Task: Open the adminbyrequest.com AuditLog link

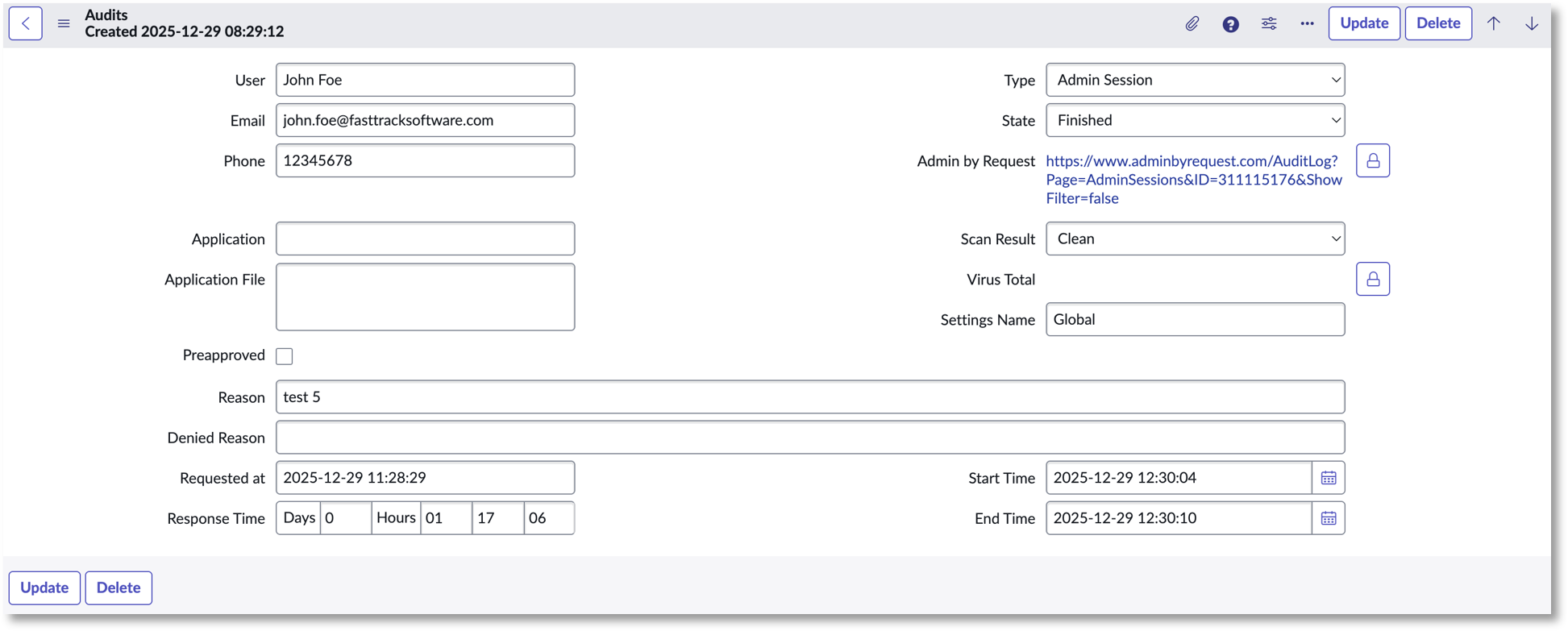Action: pyautogui.click(x=1193, y=180)
